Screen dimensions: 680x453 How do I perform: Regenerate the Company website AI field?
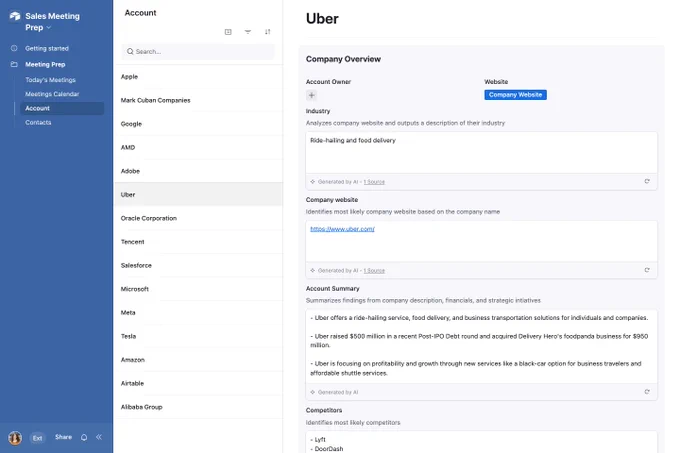tap(647, 270)
